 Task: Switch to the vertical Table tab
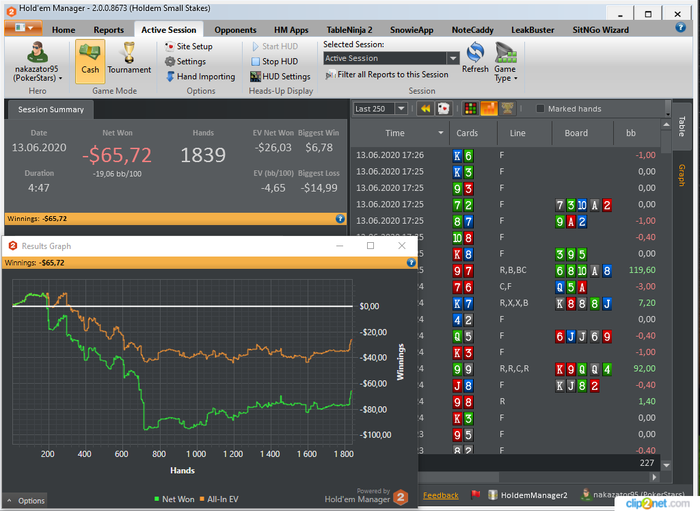pyautogui.click(x=682, y=126)
